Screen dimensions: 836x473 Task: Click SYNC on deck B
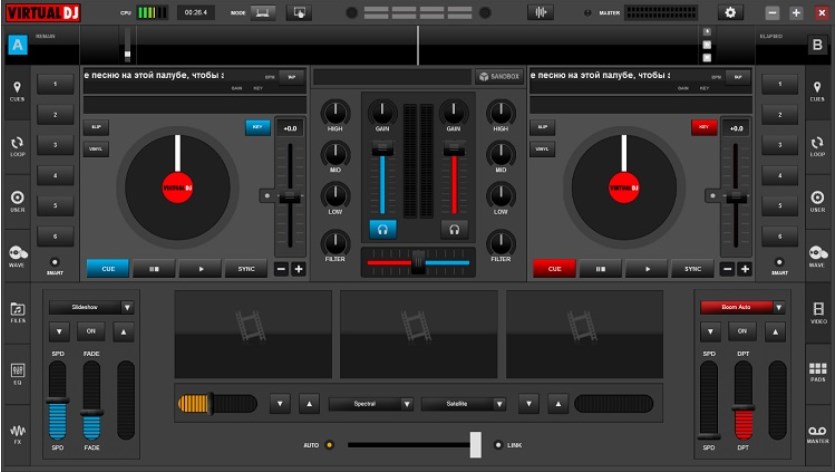point(693,269)
